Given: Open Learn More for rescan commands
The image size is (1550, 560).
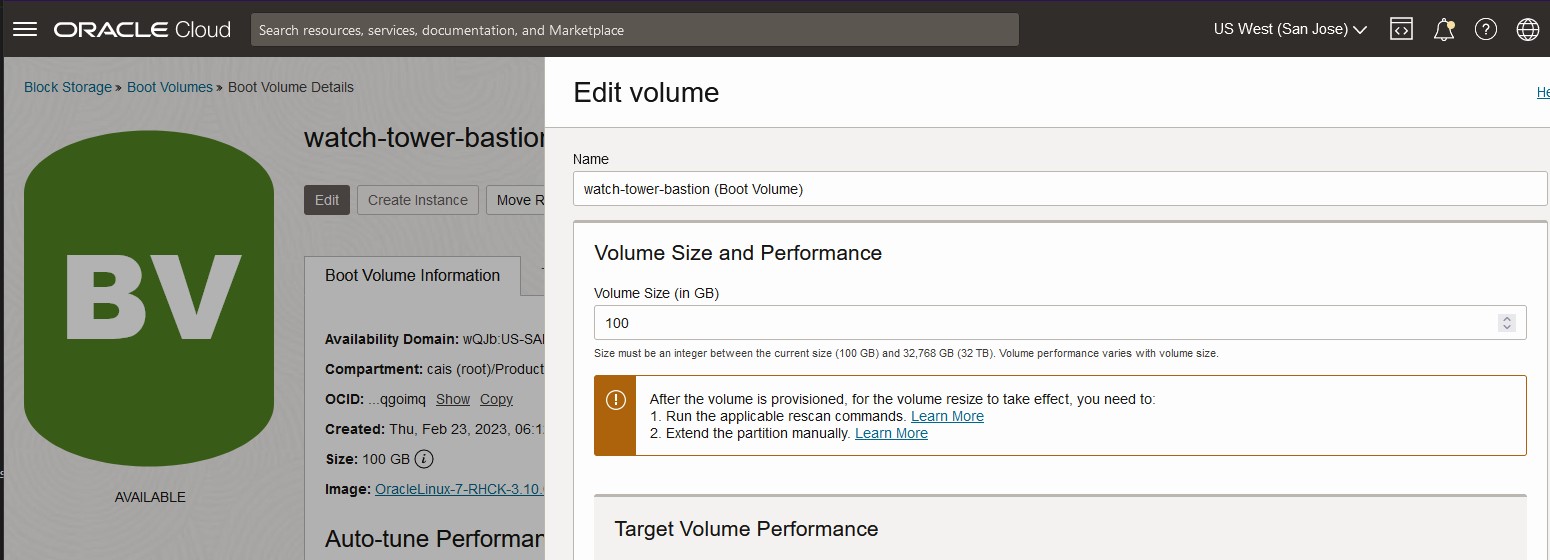Looking at the screenshot, I should [947, 416].
